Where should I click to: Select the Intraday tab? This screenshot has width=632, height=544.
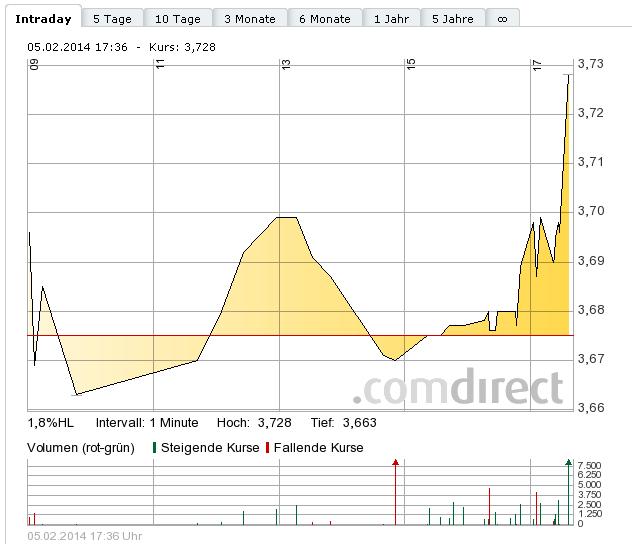click(x=43, y=19)
